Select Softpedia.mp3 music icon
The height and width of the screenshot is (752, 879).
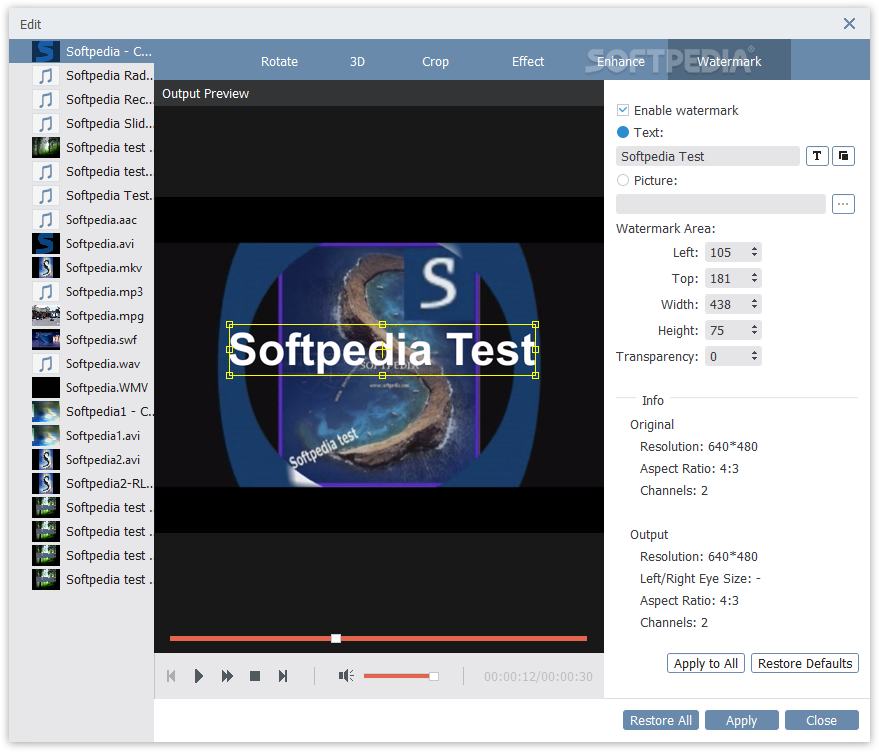point(45,292)
